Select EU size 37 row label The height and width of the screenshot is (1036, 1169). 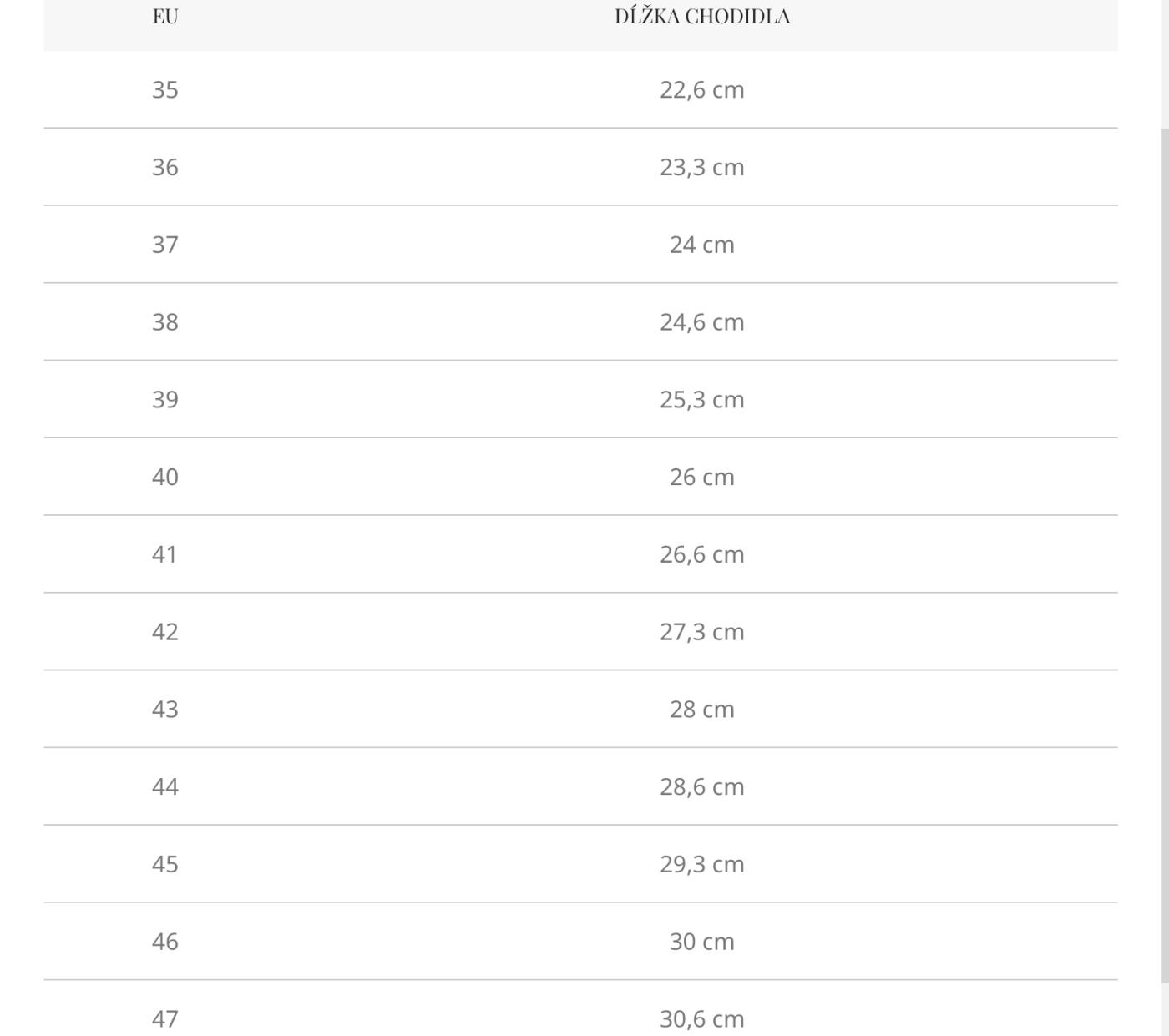165,245
